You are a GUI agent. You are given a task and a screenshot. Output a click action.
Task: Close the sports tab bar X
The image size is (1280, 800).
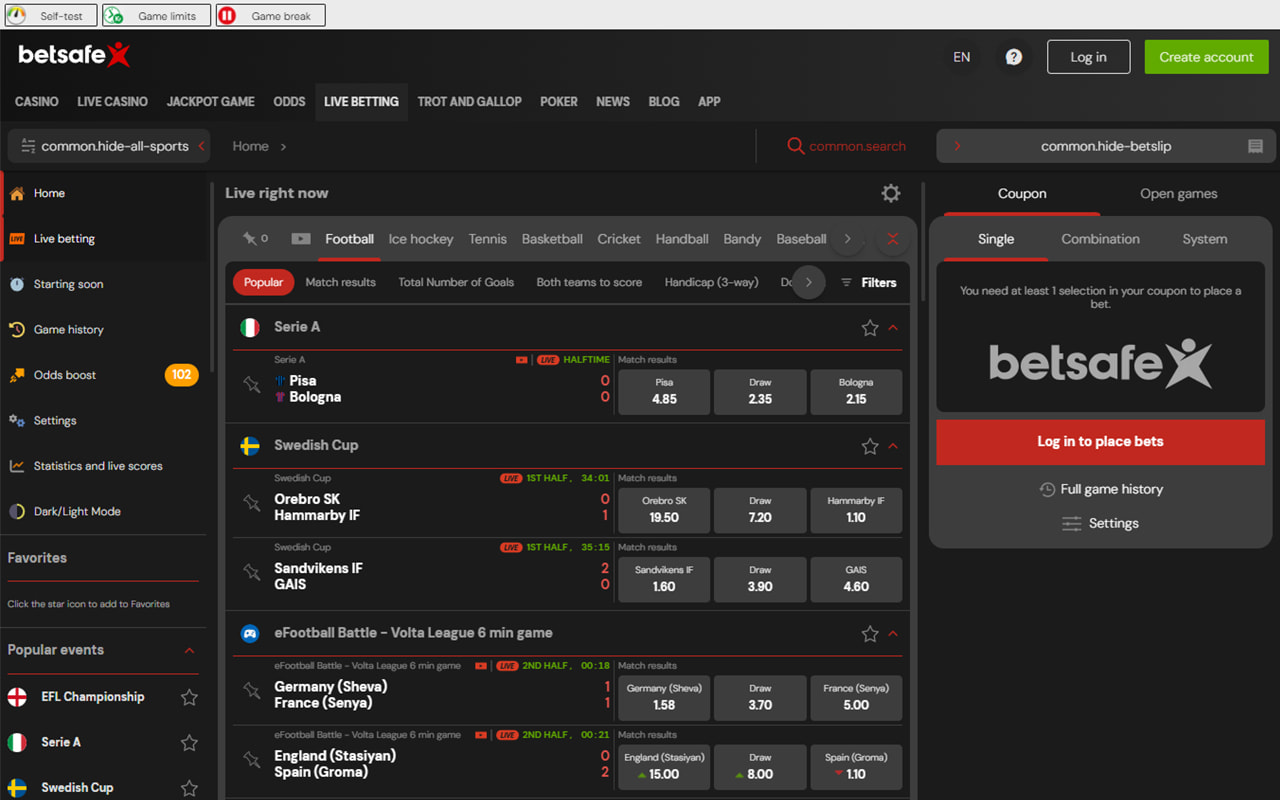point(893,239)
